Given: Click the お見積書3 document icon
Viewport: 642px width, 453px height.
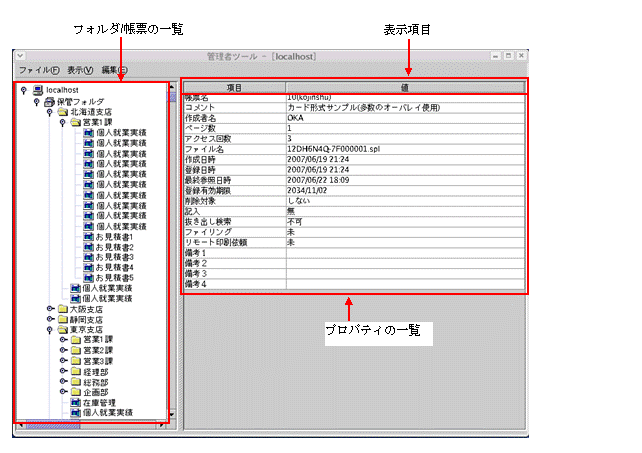Looking at the screenshot, I should 88,257.
